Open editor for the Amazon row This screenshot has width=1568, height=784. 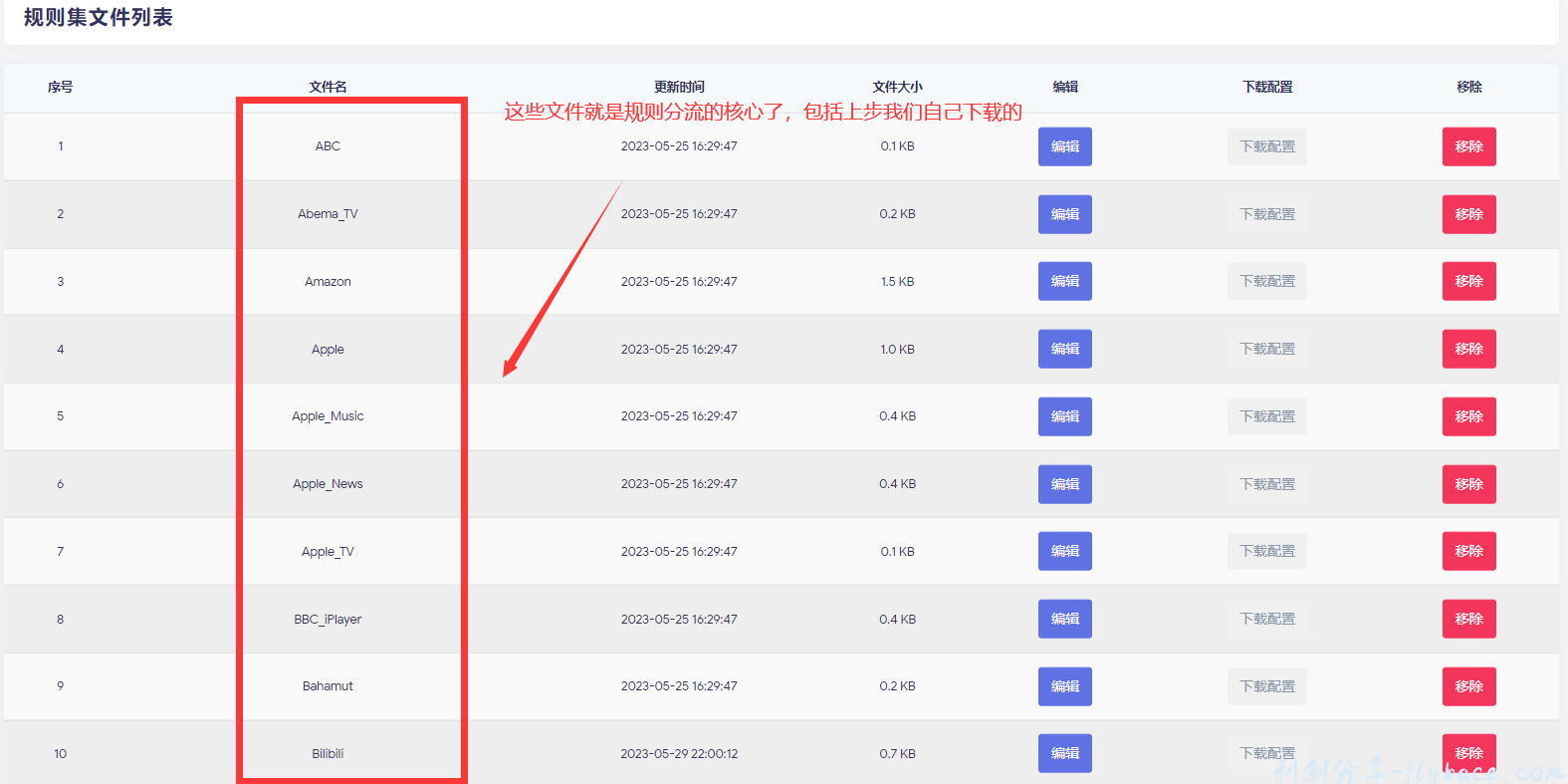(x=1064, y=281)
